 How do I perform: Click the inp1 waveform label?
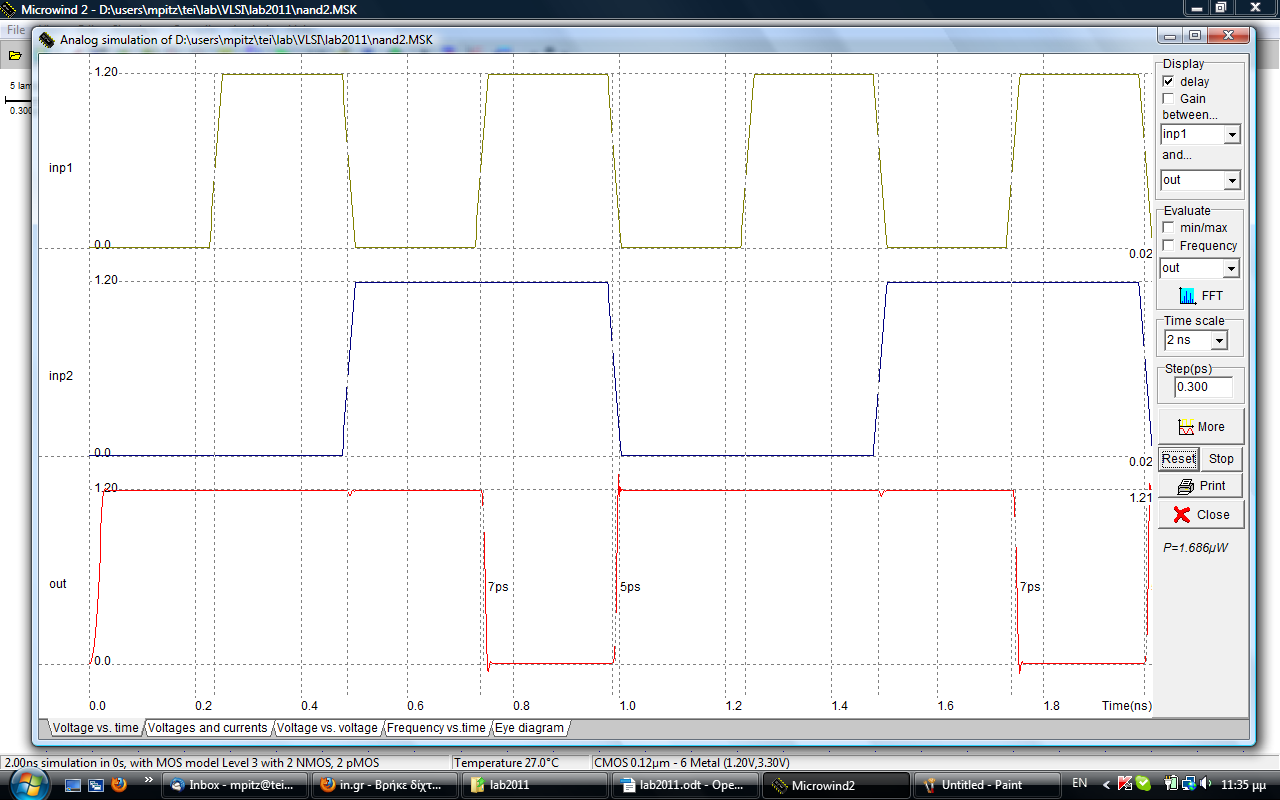pos(60,168)
